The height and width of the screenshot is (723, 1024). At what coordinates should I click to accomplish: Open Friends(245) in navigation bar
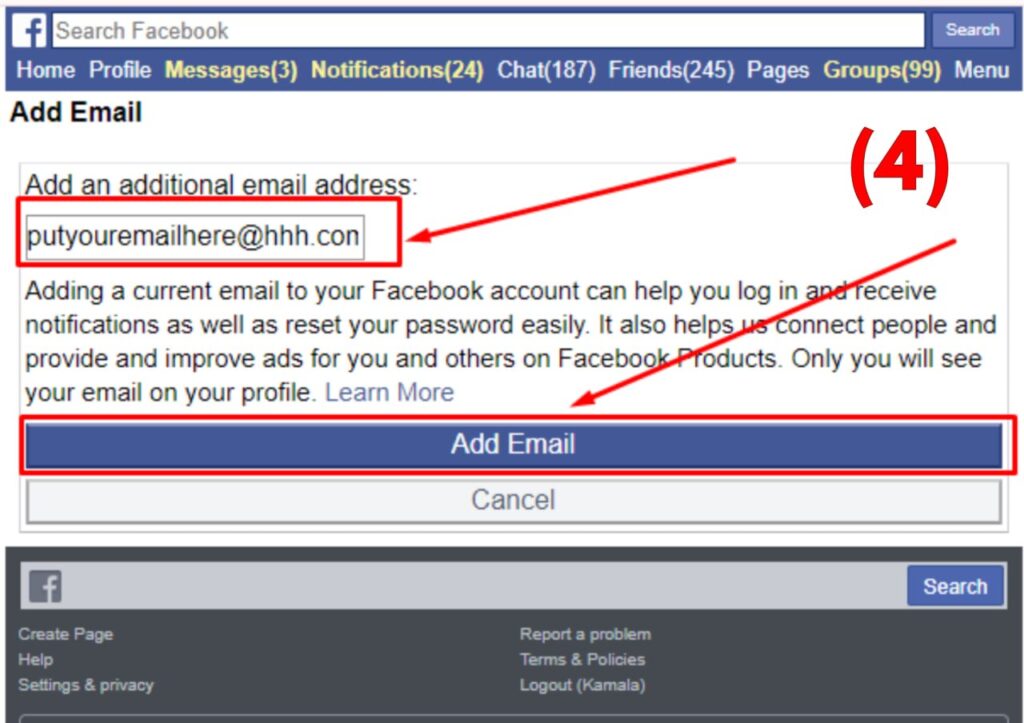click(671, 70)
